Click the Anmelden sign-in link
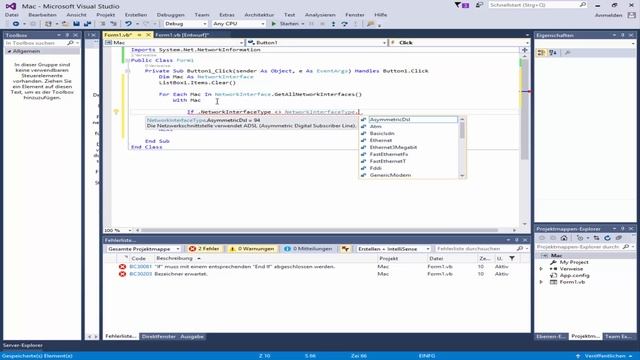The image size is (640, 360). (x=608, y=15)
